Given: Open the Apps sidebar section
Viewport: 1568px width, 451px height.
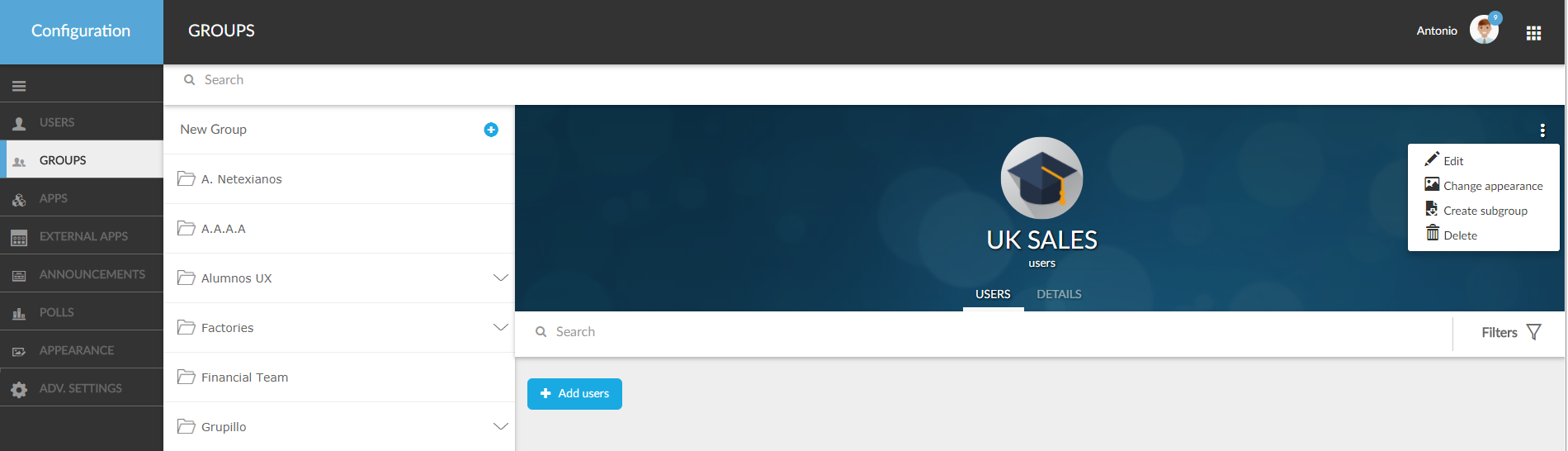Looking at the screenshot, I should 82,198.
